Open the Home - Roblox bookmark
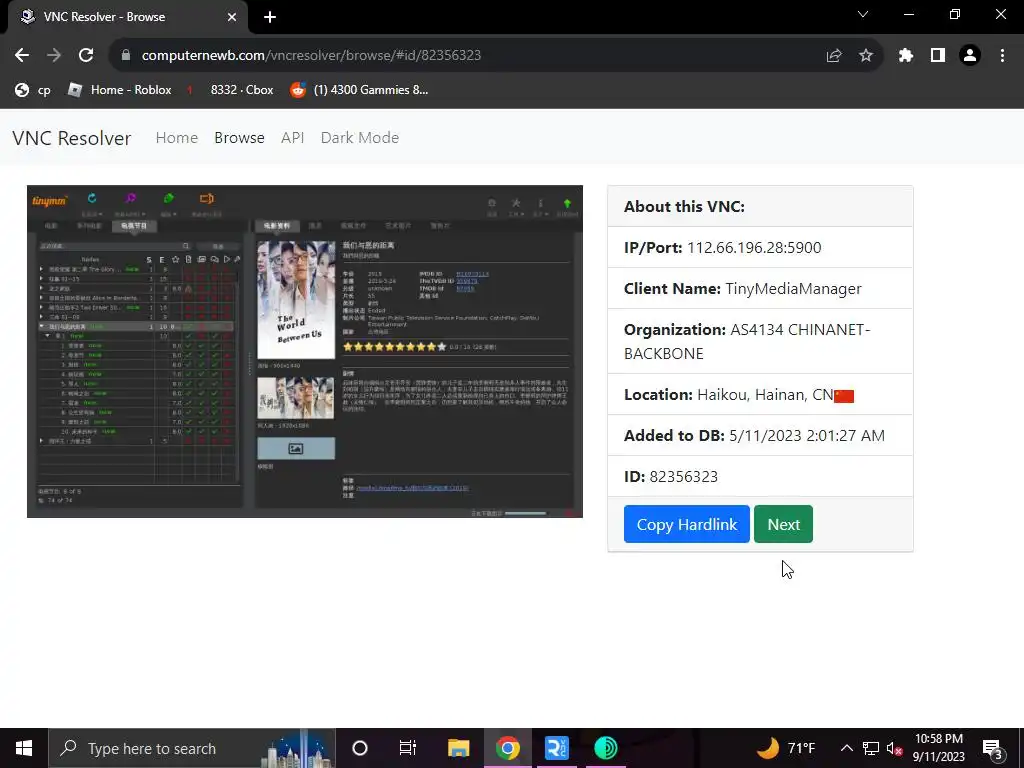This screenshot has width=1024, height=768. click(x=120, y=90)
